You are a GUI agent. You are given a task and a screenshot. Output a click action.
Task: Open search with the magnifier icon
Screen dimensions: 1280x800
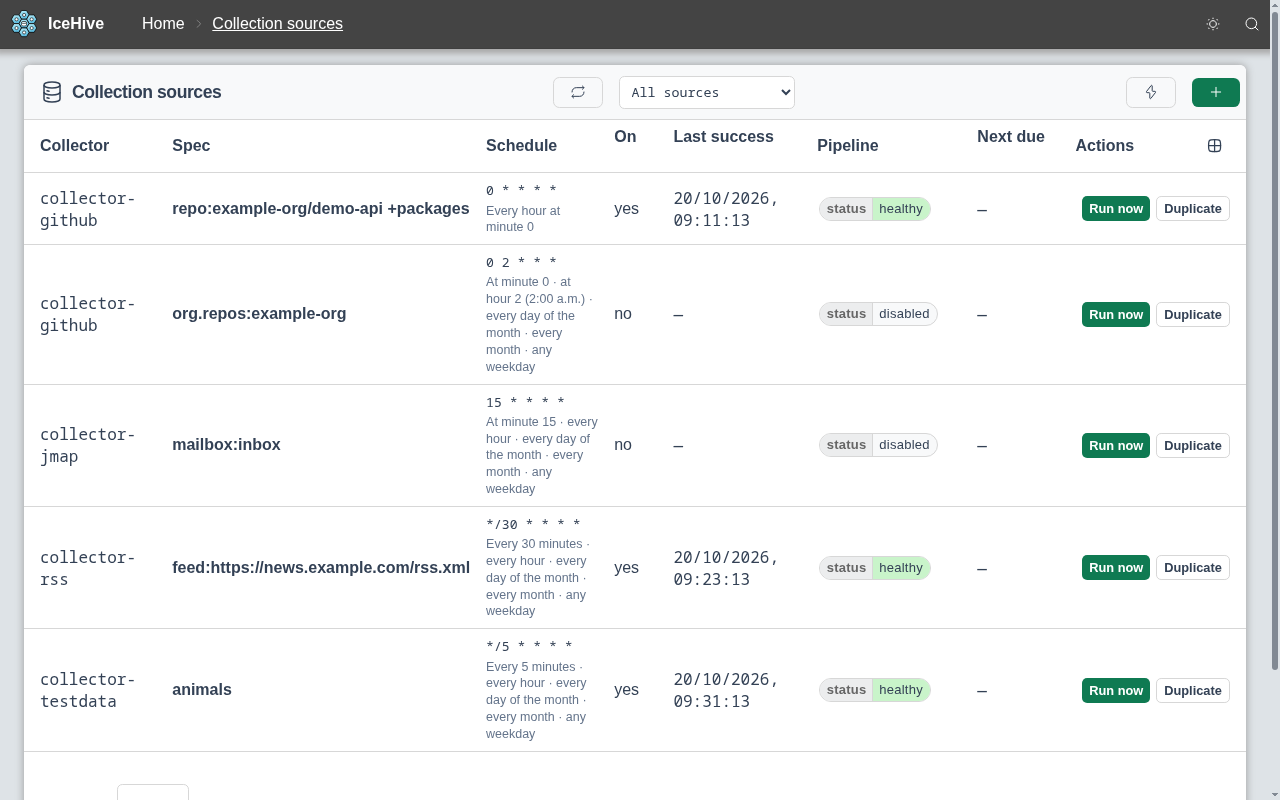(x=1252, y=24)
